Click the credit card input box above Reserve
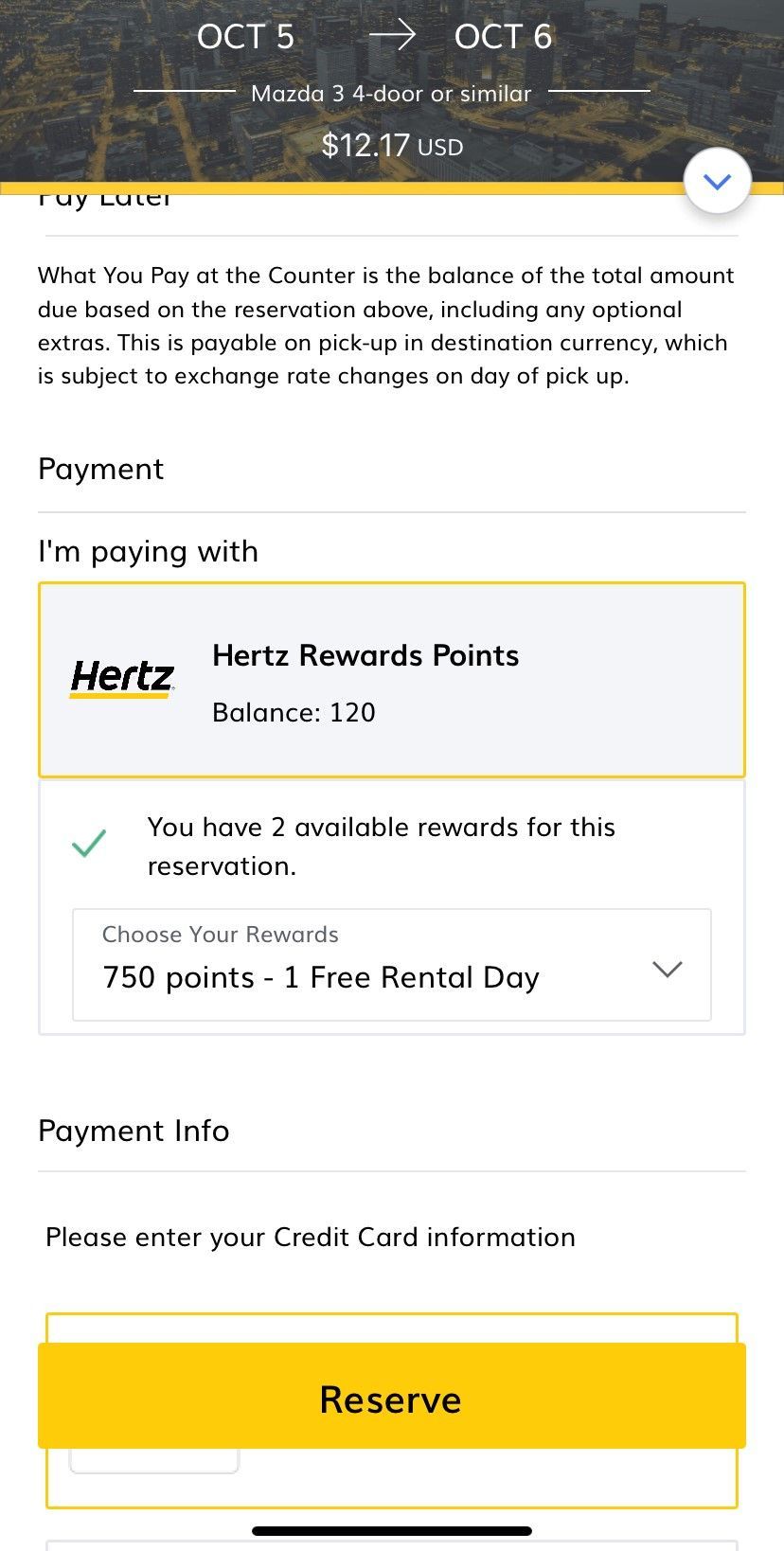This screenshot has height=1551, width=784. tap(391, 1328)
